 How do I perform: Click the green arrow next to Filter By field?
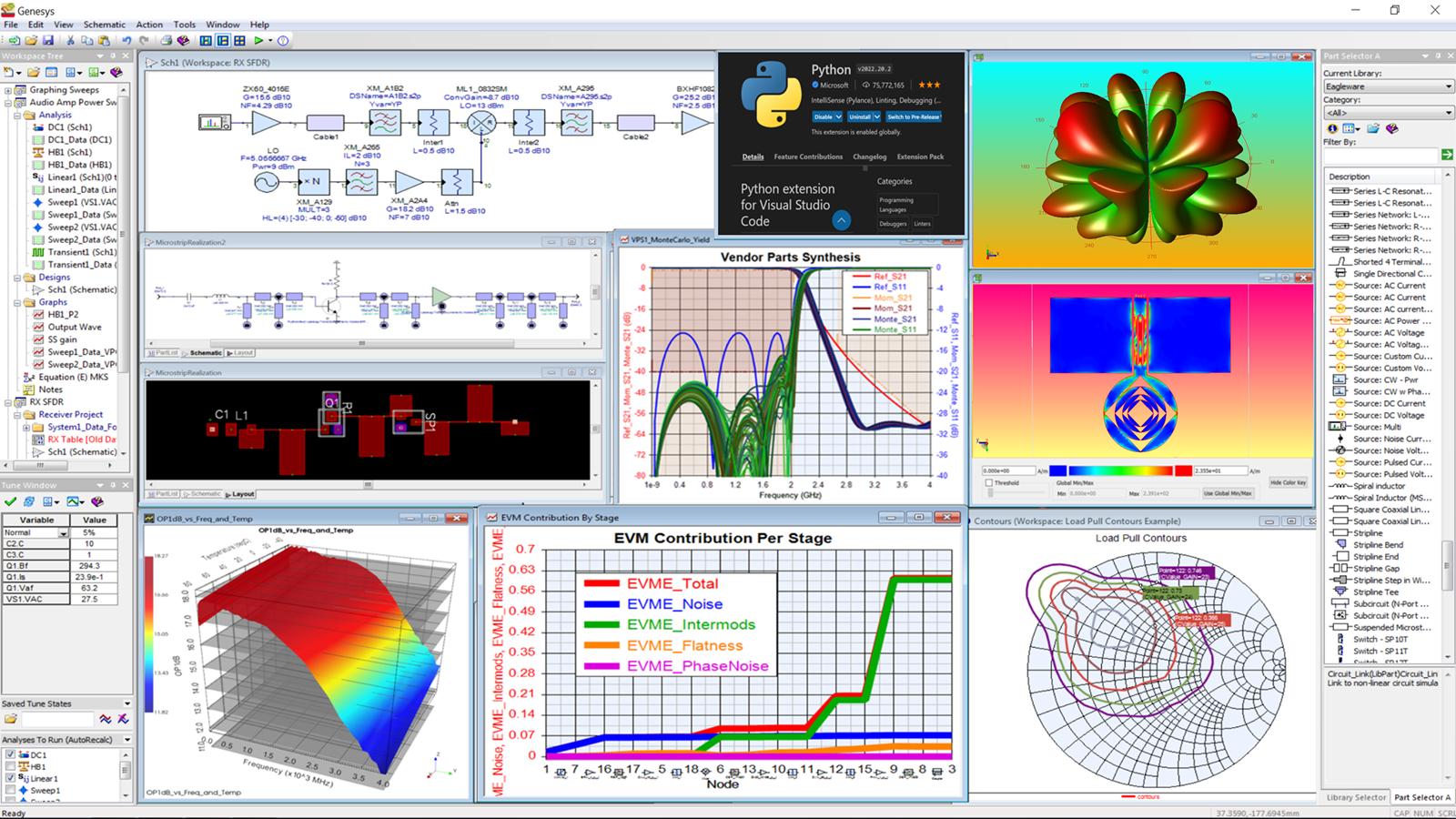[x=1447, y=155]
